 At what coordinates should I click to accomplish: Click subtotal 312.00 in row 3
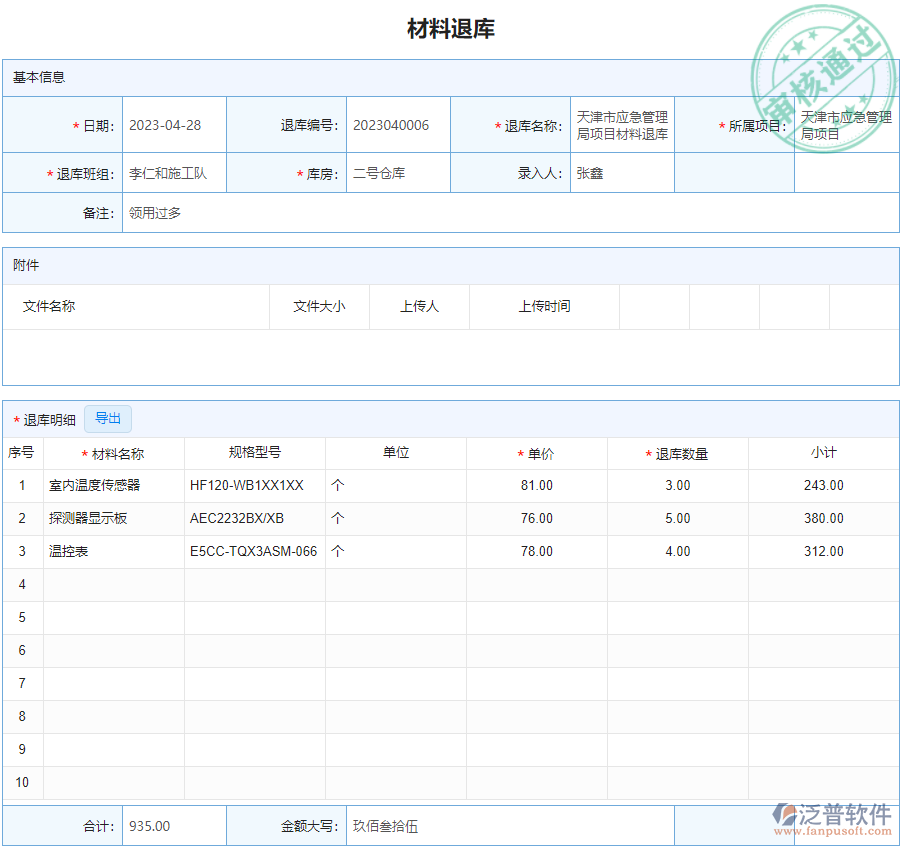pos(823,552)
